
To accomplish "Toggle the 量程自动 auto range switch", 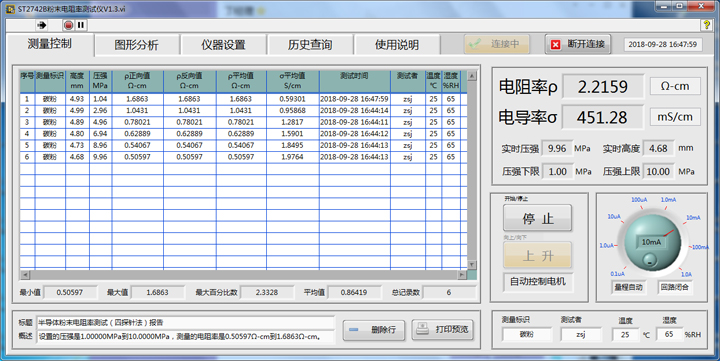I will point(629,288).
